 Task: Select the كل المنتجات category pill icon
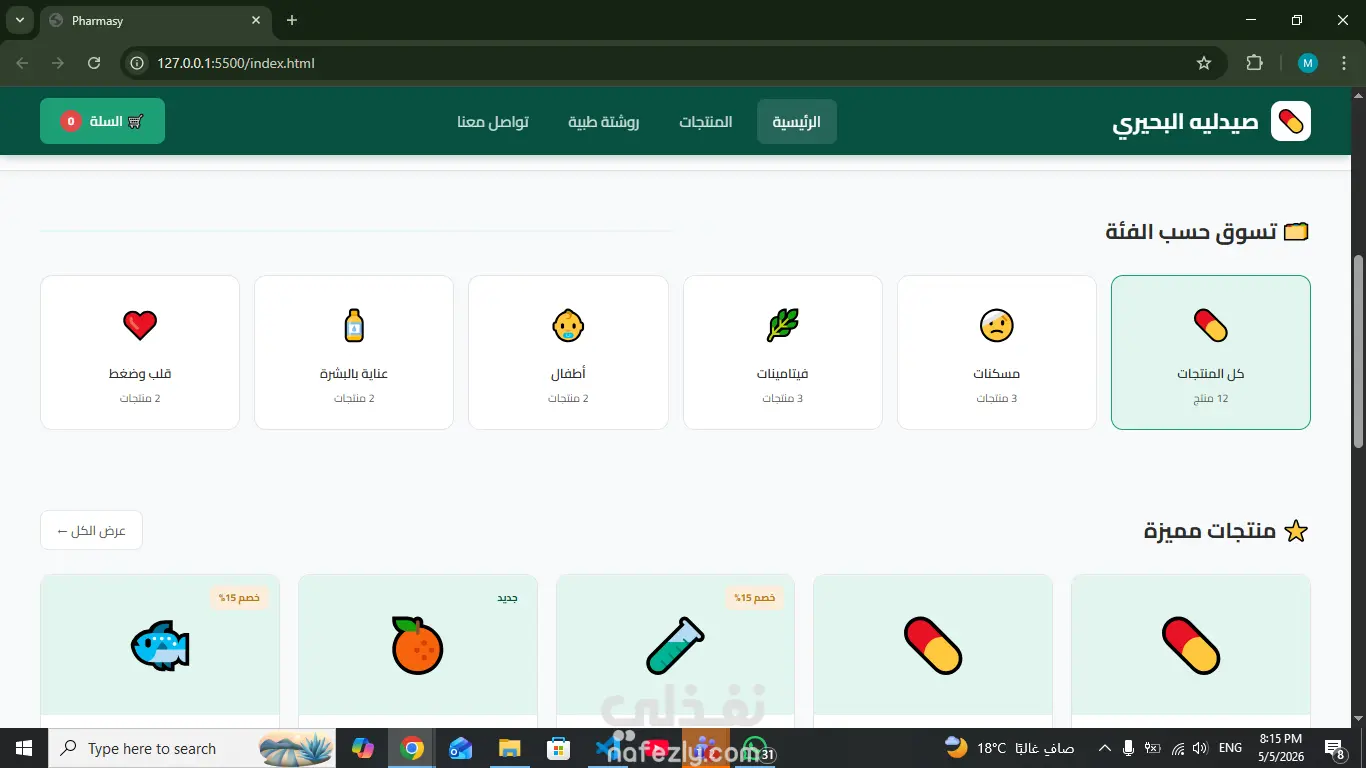(x=1211, y=325)
